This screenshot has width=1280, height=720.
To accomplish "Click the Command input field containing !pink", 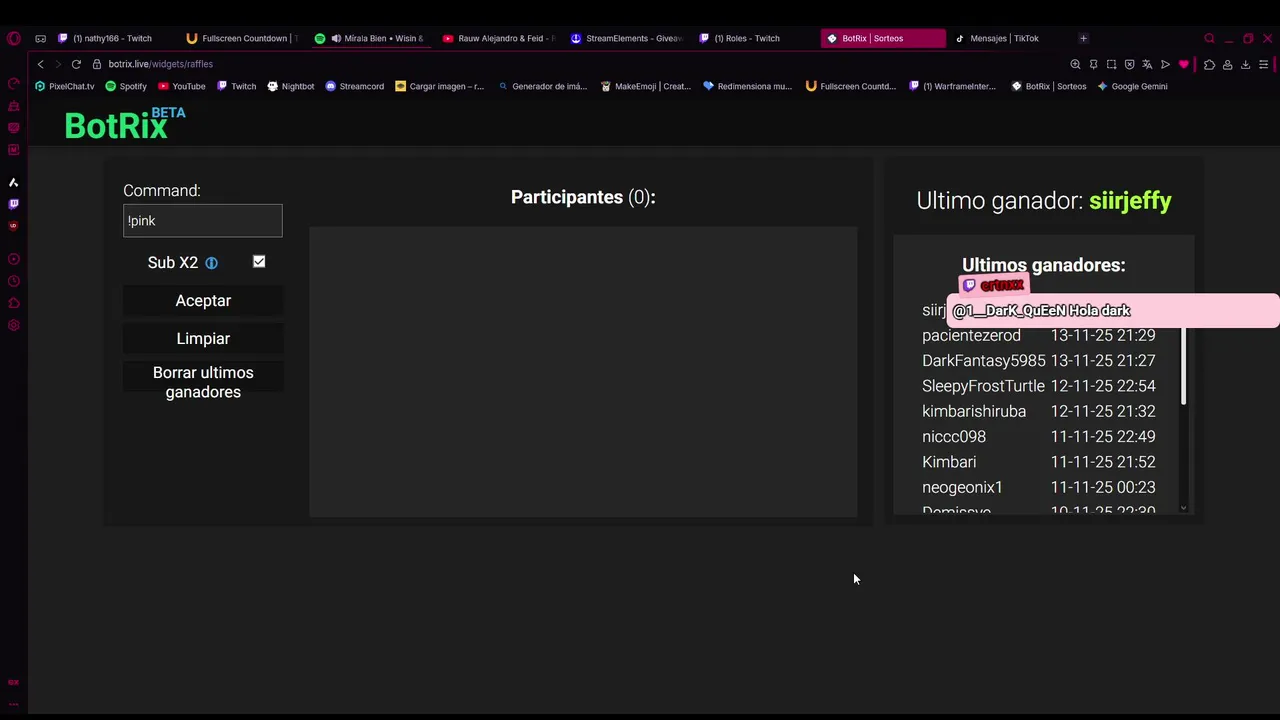I will click(x=203, y=221).
